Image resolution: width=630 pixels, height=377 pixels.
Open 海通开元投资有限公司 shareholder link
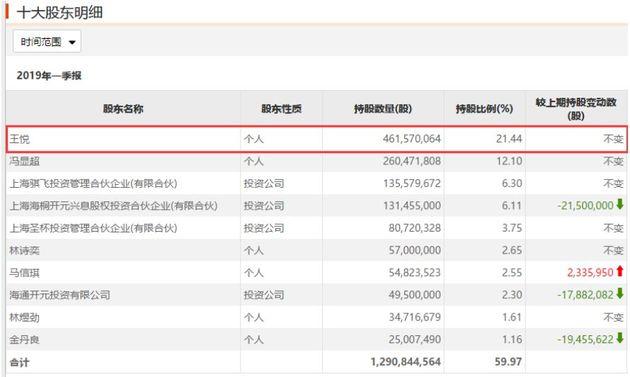tap(60, 295)
